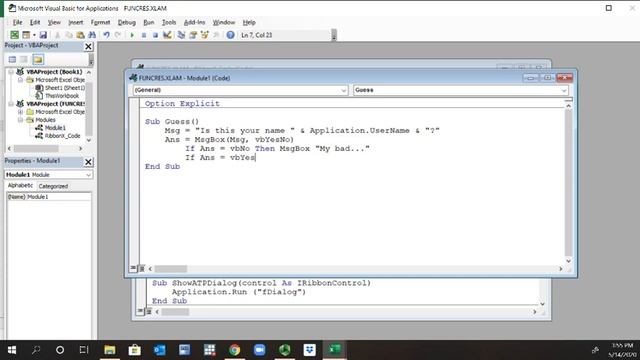
Task: Open the Debug menu
Action: tap(127, 22)
